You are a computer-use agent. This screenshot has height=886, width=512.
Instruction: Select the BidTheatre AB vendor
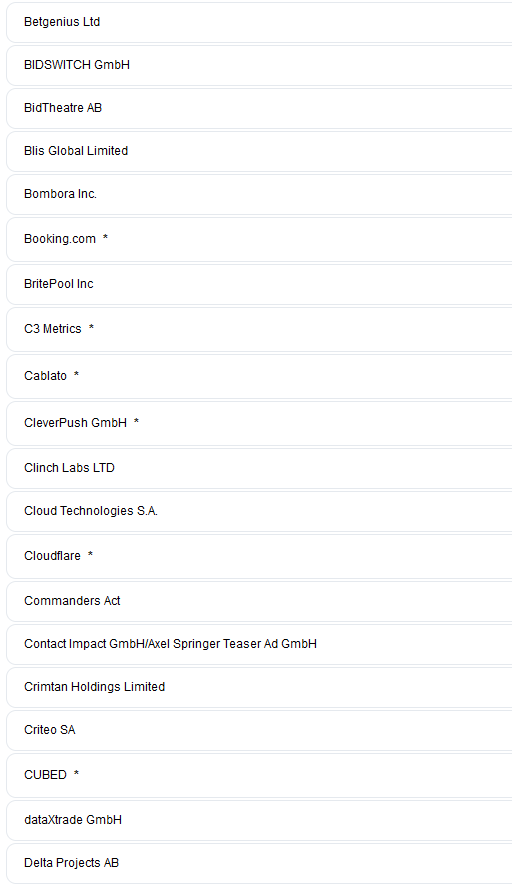click(259, 108)
